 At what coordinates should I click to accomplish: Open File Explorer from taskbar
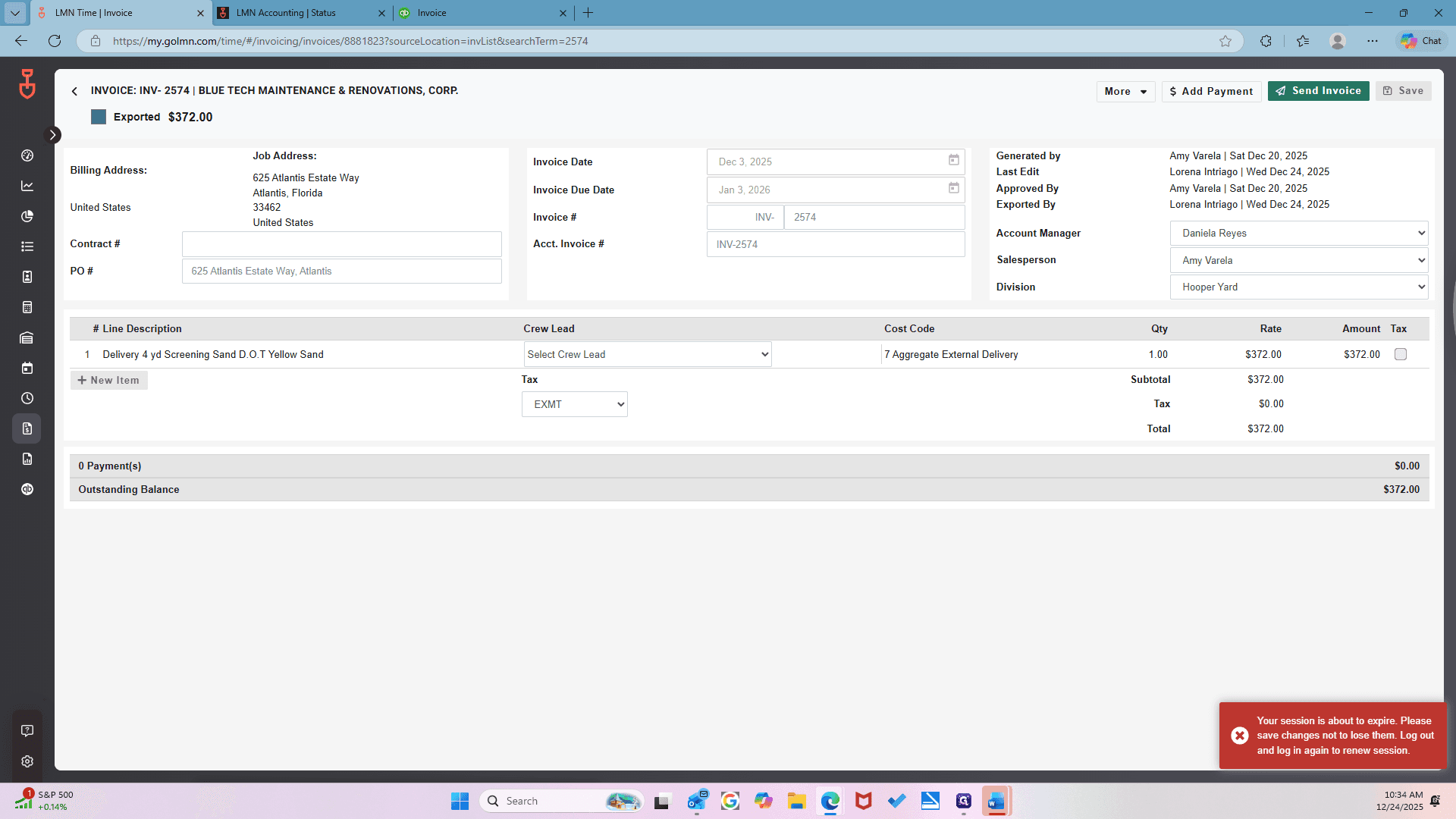pyautogui.click(x=796, y=801)
